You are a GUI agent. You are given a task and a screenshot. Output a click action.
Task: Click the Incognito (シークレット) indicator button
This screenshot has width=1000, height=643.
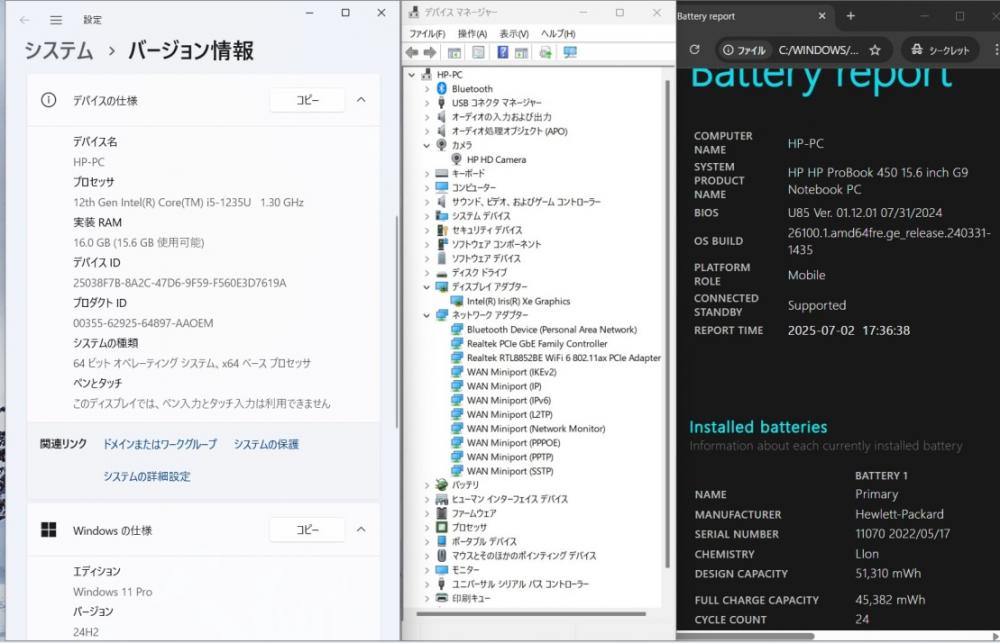pos(940,50)
